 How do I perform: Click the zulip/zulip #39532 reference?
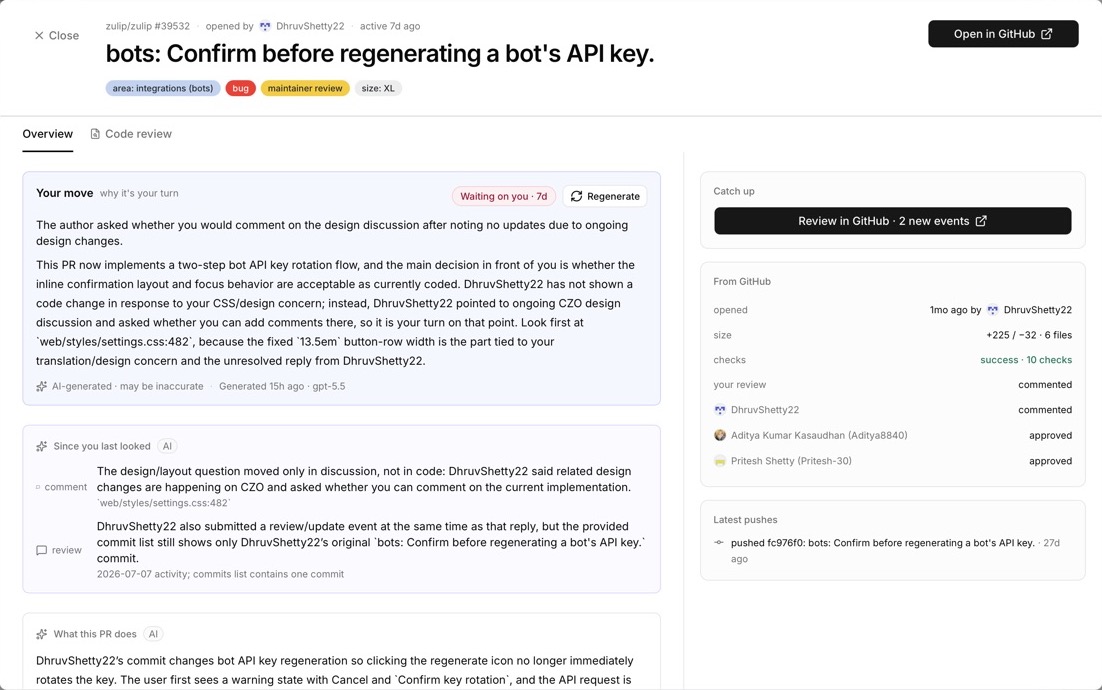tap(148, 26)
